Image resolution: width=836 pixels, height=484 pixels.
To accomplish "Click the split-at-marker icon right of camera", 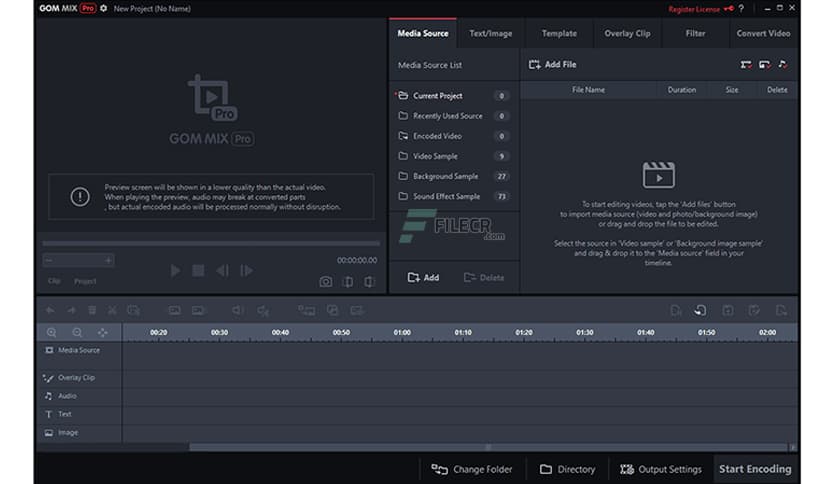I will click(x=348, y=281).
